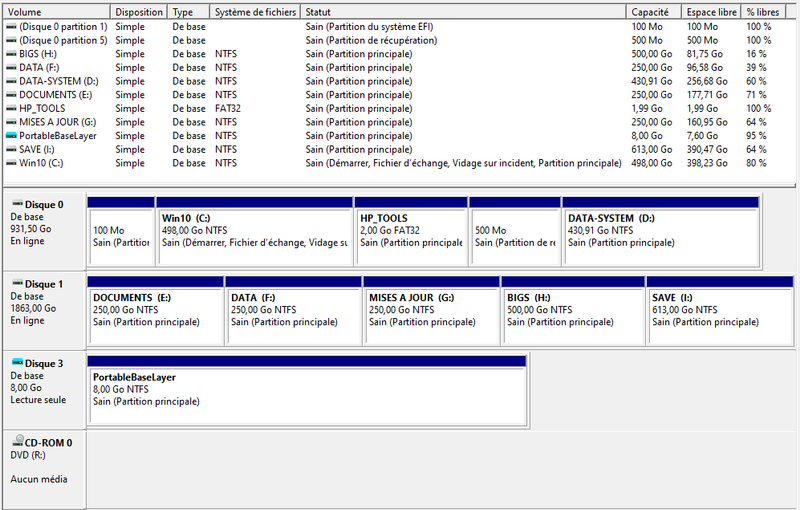Screen dimensions: 800x510
Task: Click the CD-ROM 0 drive icon
Action: point(17,442)
